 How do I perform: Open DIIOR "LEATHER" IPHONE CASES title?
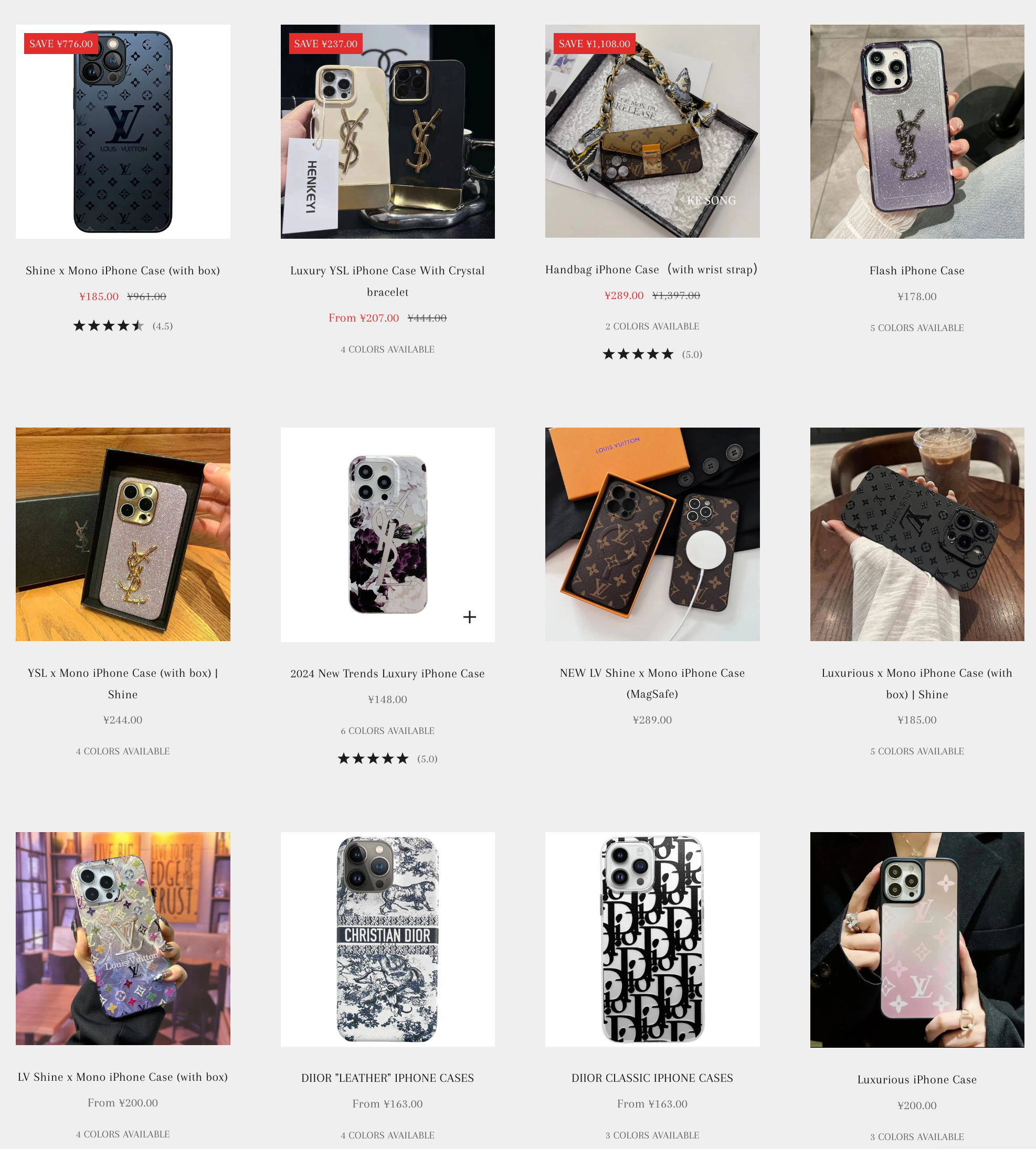tap(388, 1078)
